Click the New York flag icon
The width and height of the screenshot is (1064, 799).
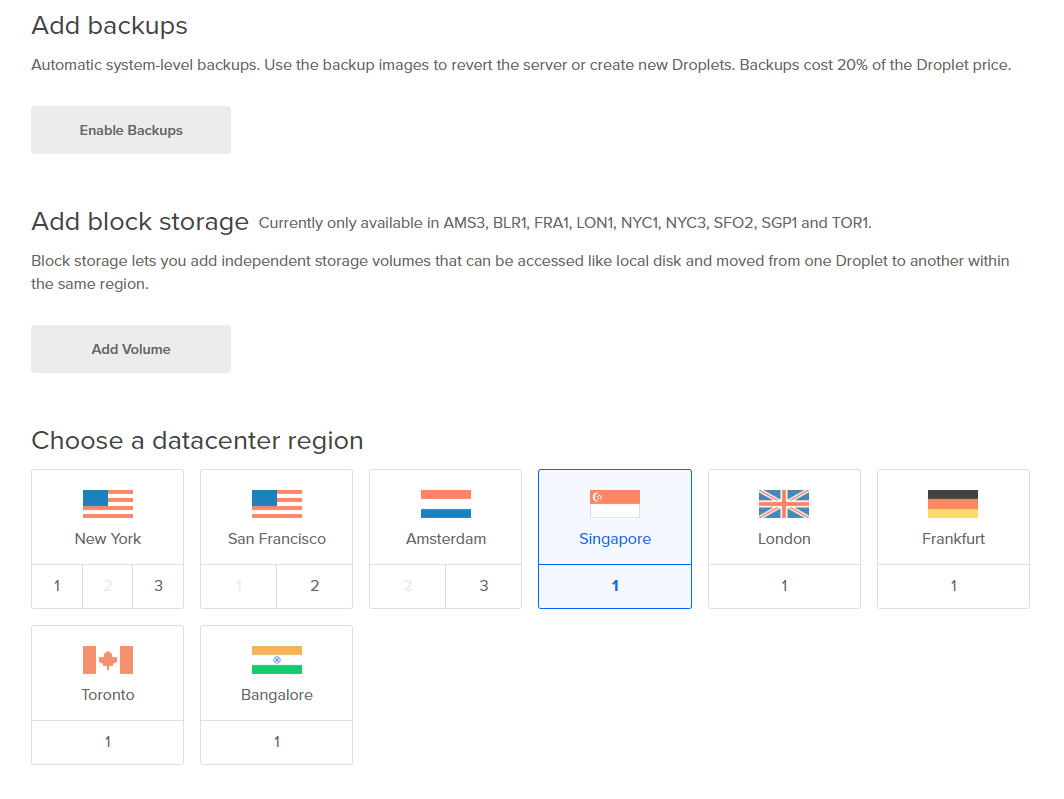click(107, 504)
